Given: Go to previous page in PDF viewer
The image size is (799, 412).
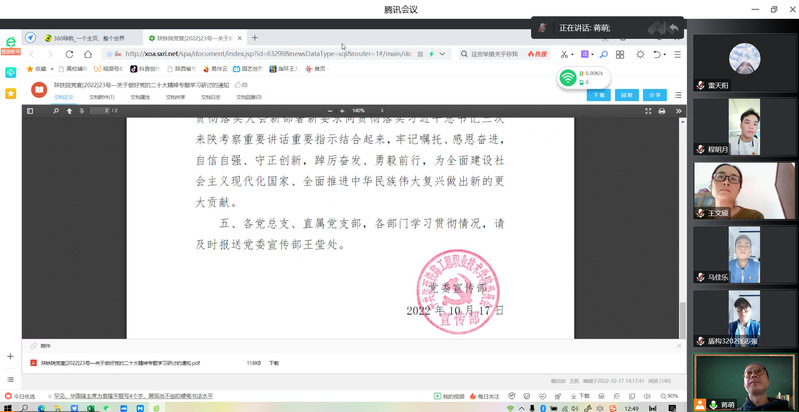Looking at the screenshot, I should pyautogui.click(x=68, y=111).
